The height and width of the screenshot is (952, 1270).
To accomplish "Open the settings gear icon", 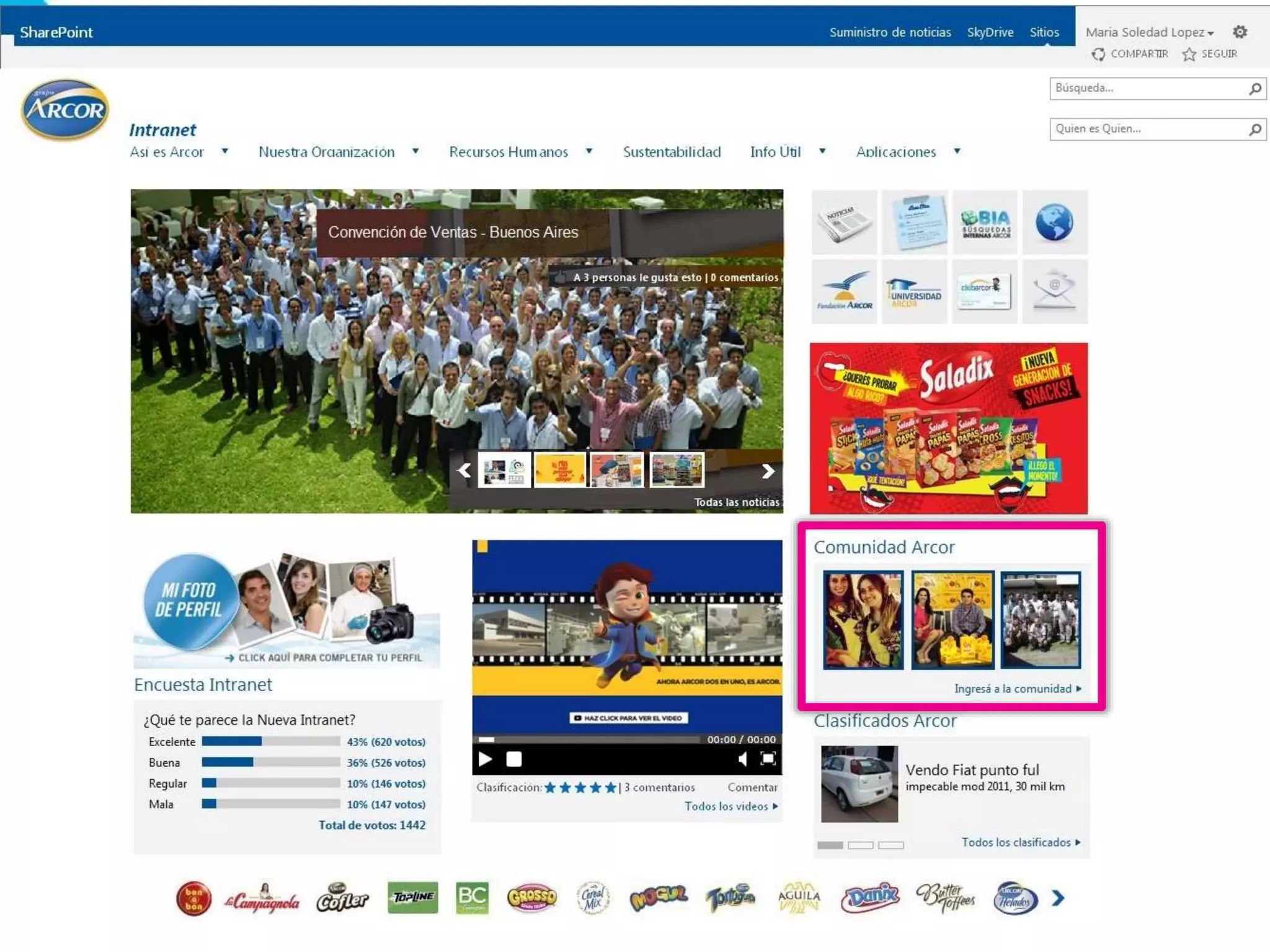I will pyautogui.click(x=1239, y=32).
